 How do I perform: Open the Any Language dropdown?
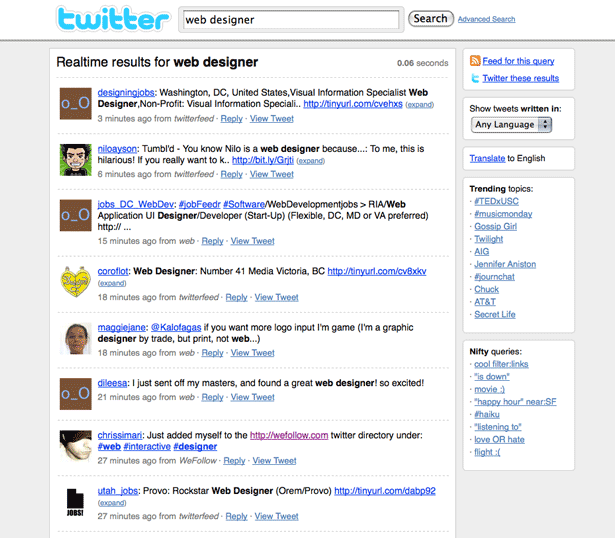coord(511,125)
